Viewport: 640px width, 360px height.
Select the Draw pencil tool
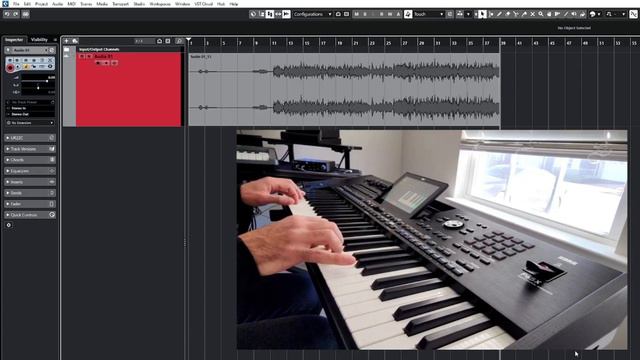499,14
